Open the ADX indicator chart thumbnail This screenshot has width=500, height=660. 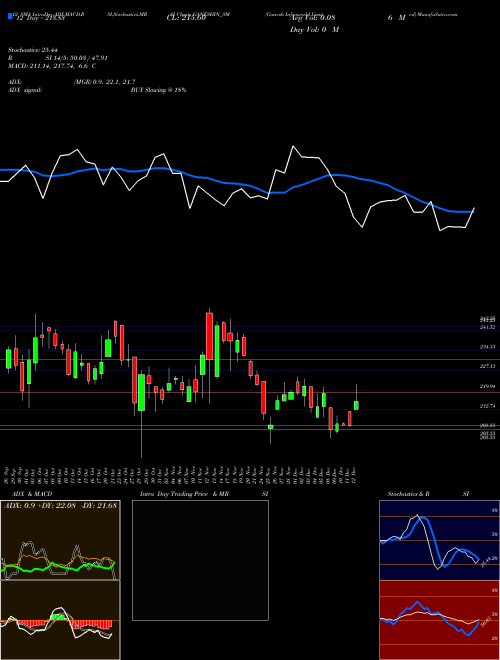point(60,540)
